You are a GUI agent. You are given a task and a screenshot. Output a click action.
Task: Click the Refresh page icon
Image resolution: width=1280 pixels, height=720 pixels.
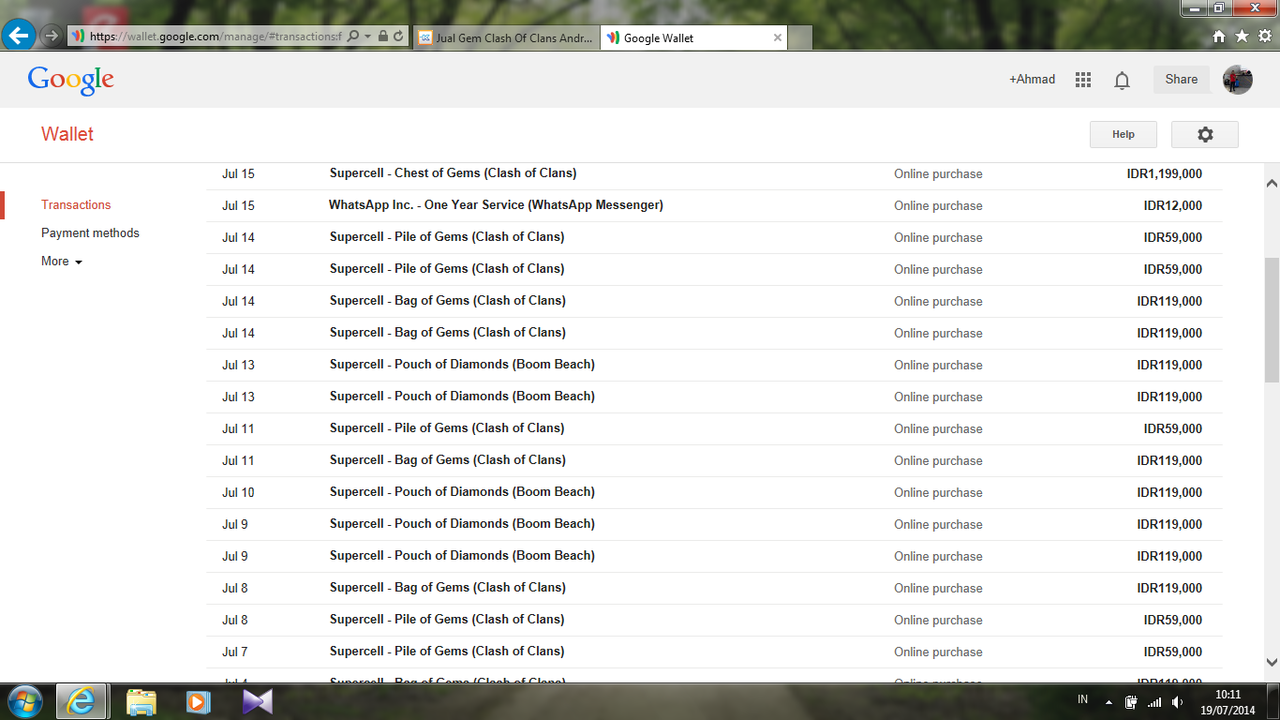398,36
